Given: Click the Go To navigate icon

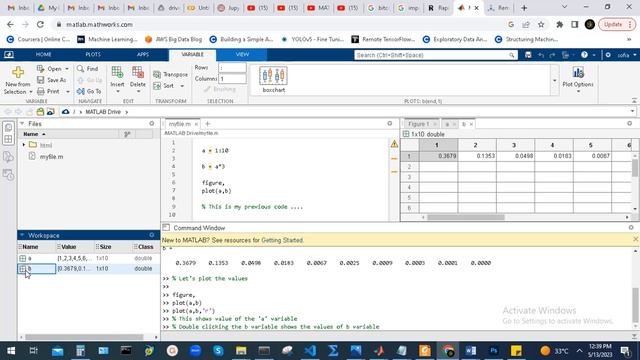Looking at the screenshot, I should coord(80,91).
